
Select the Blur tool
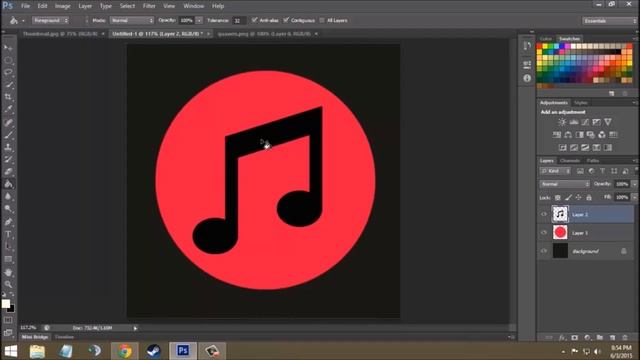(x=8, y=196)
